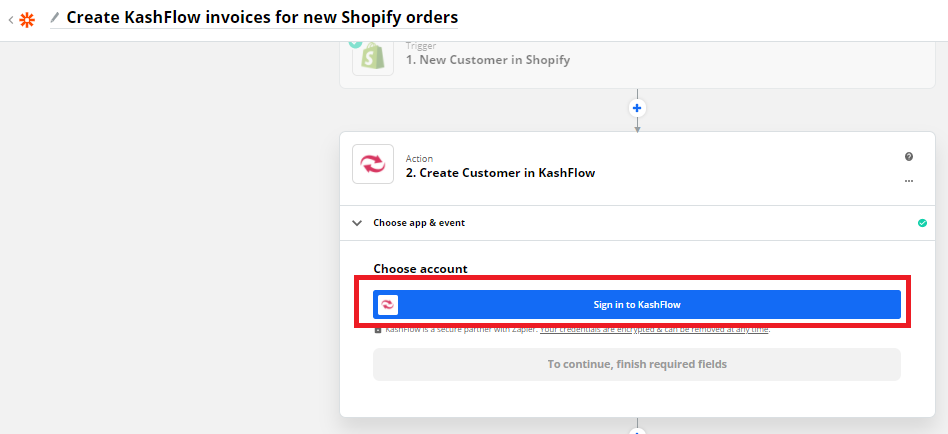Screen dimensions: 948x434
Task: Click the KashFlow logo inside the sign-in button
Action: [x=388, y=305]
